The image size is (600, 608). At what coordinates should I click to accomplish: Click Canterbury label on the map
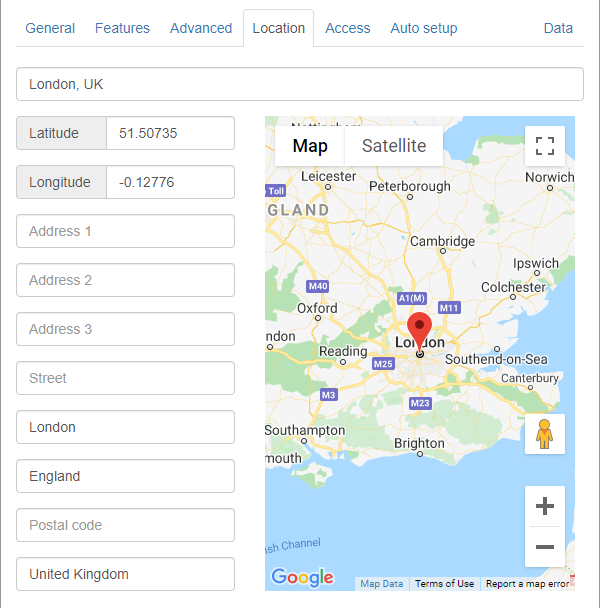point(530,378)
